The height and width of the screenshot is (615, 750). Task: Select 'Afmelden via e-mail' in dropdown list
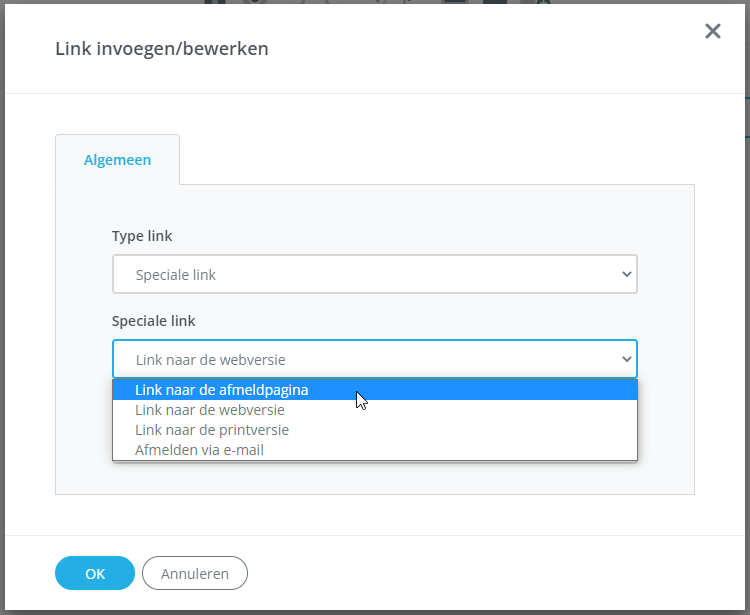(x=200, y=450)
